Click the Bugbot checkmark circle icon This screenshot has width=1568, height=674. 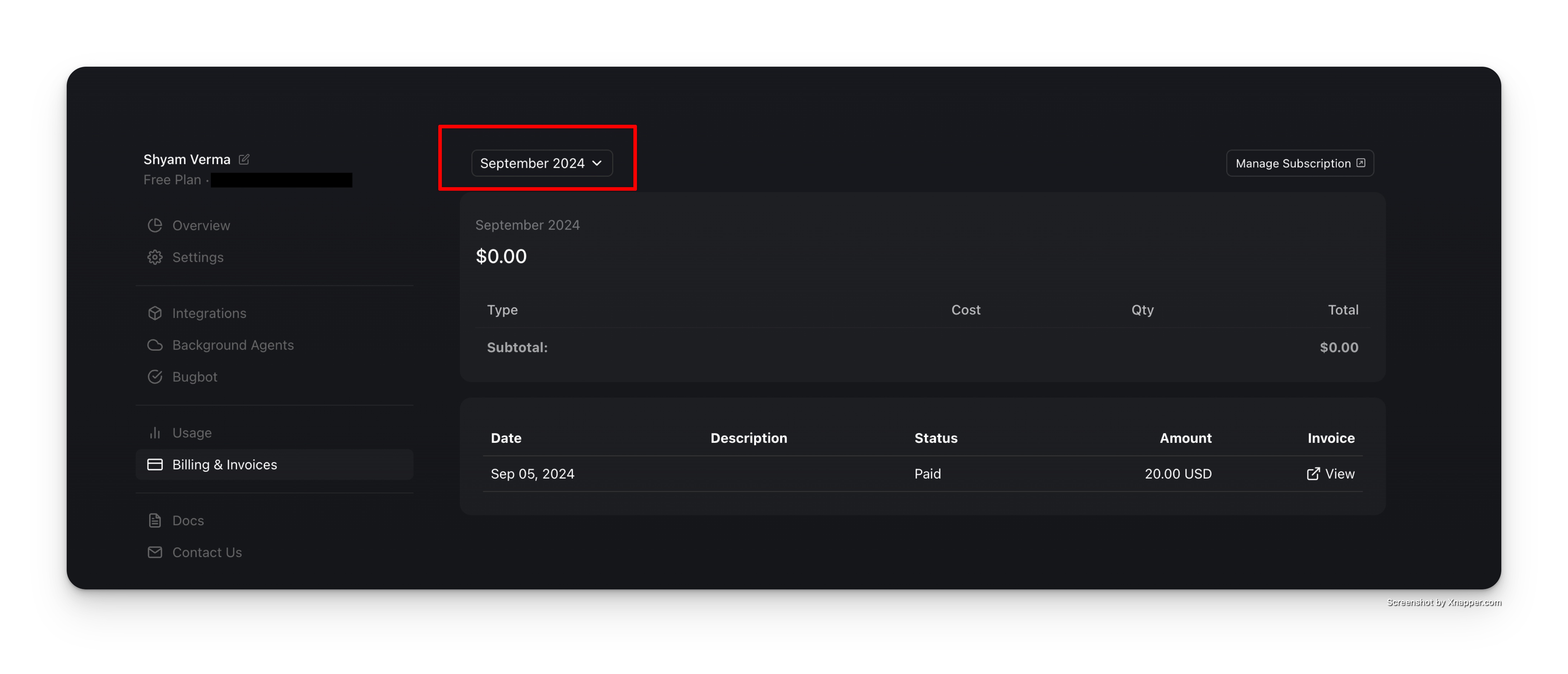[x=155, y=376]
